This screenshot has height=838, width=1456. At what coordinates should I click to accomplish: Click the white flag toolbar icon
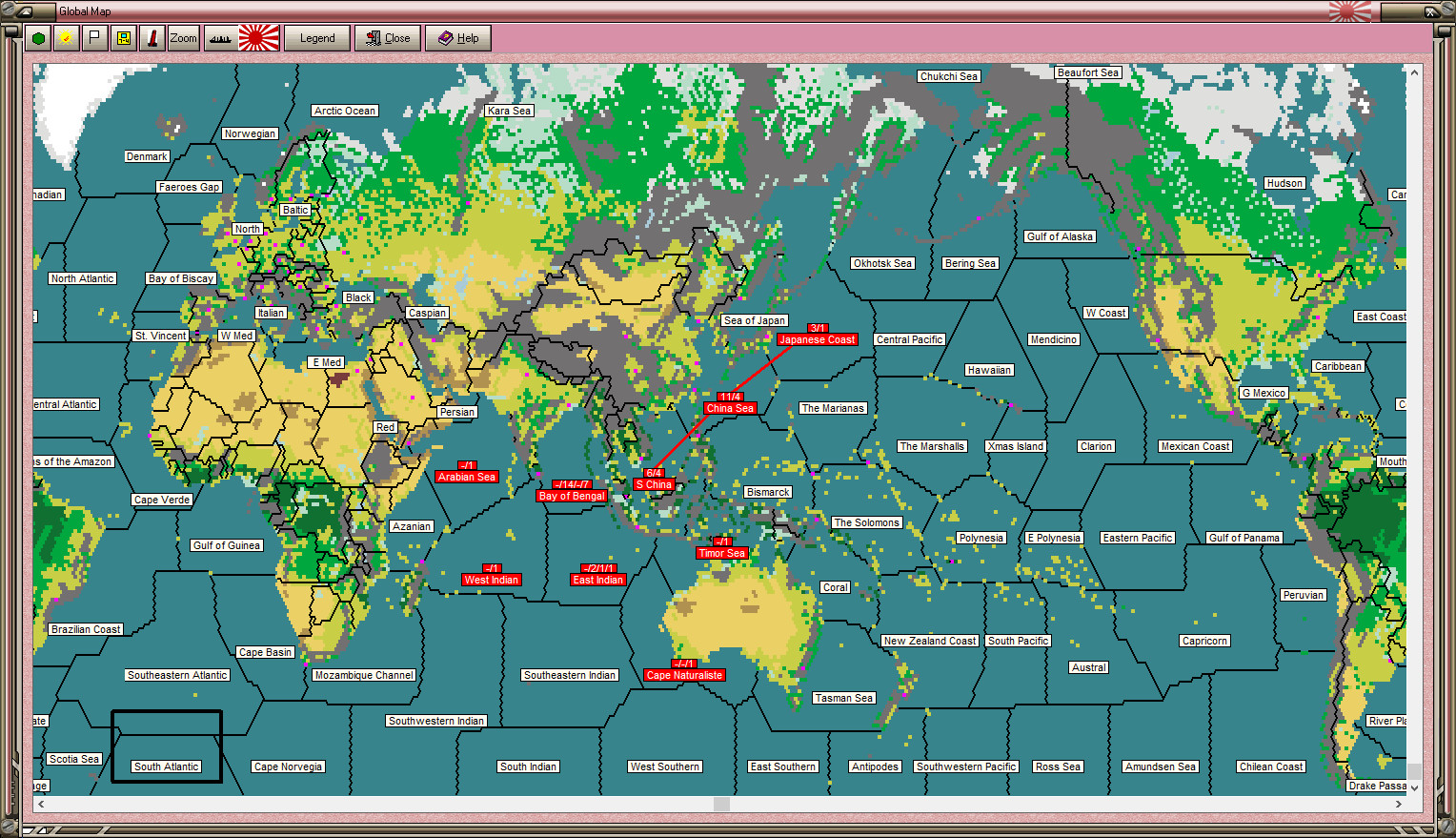pos(94,38)
